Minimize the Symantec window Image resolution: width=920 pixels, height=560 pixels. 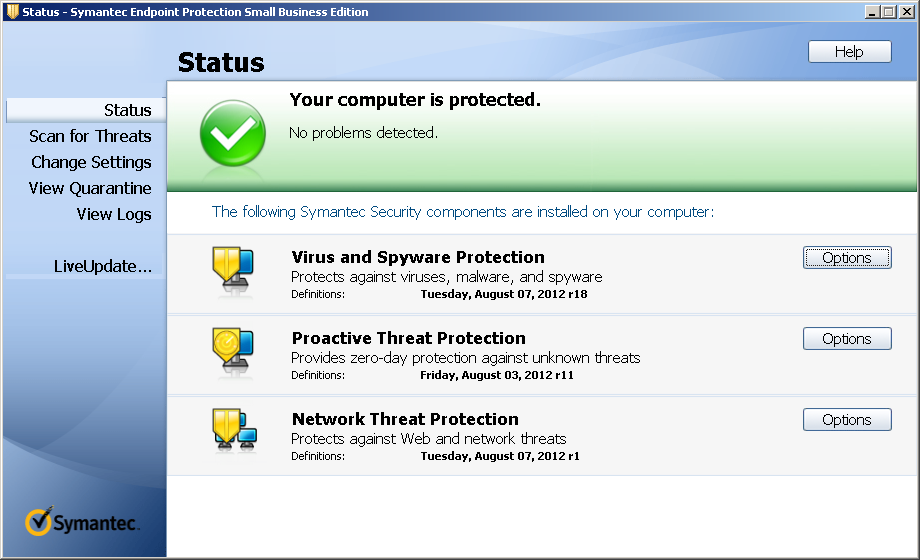click(x=871, y=12)
